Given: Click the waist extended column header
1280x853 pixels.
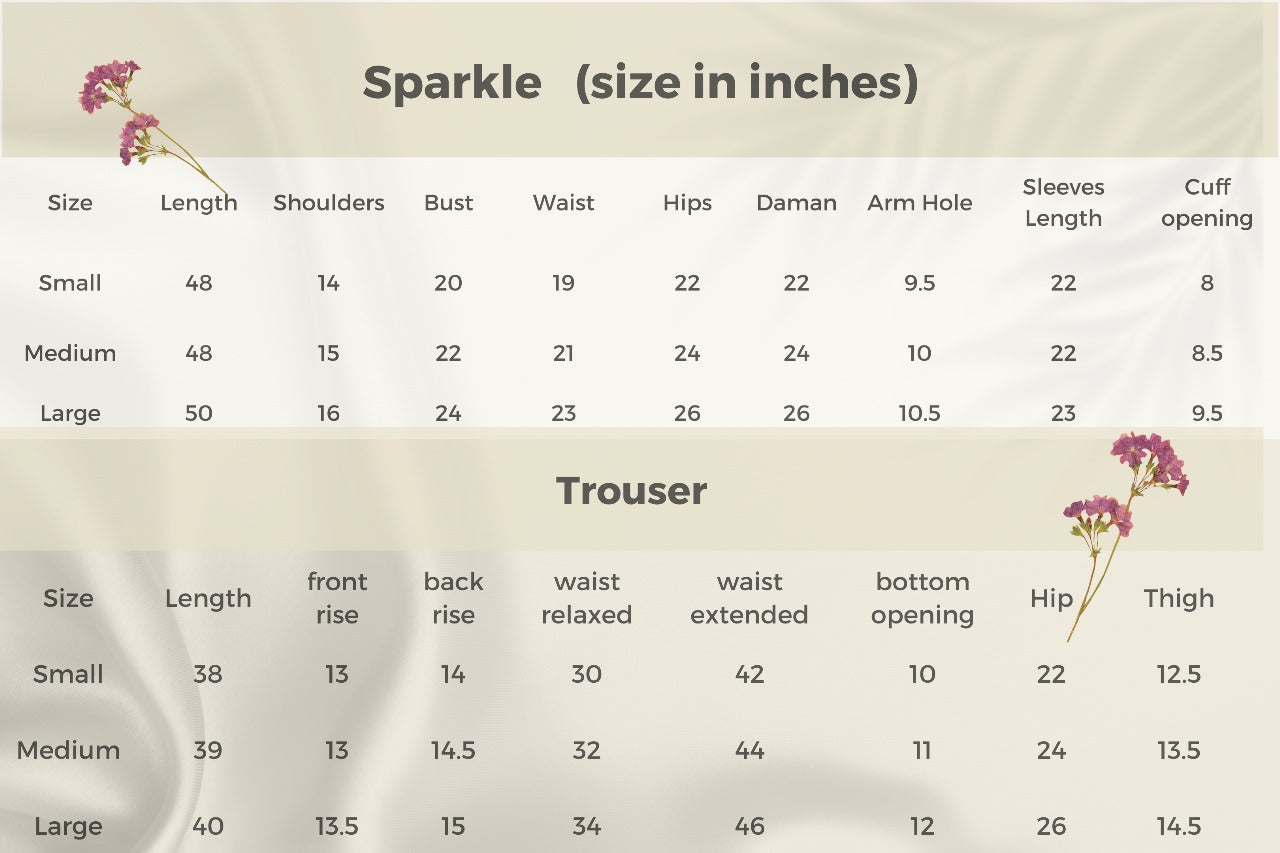Looking at the screenshot, I should tap(749, 598).
